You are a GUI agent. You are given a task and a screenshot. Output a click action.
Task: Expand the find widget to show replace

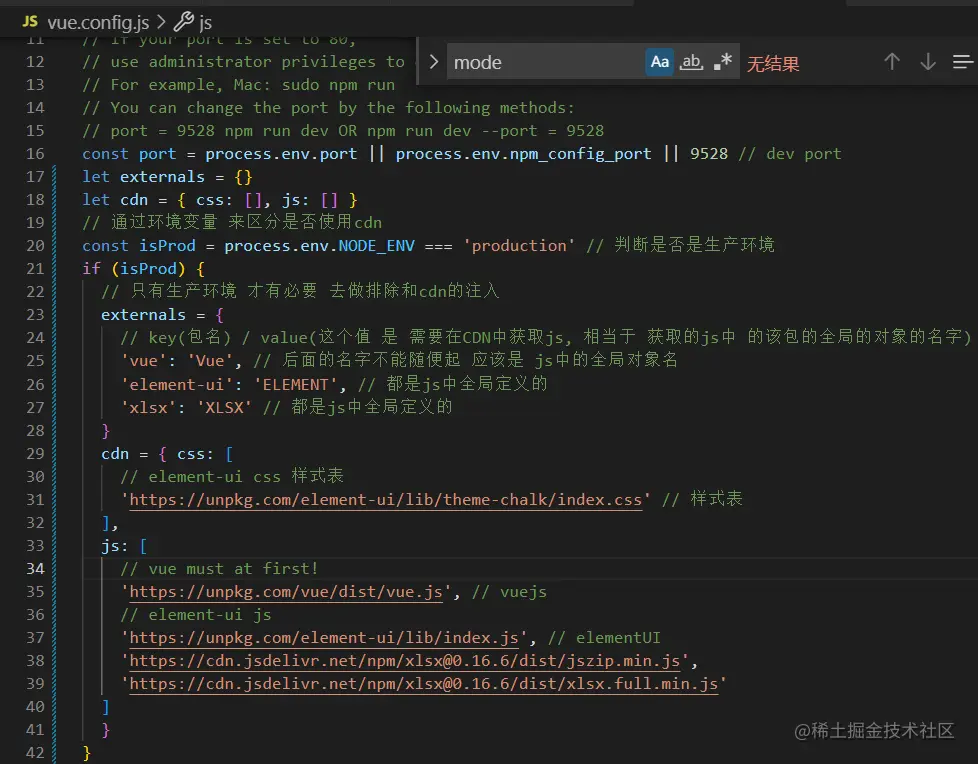[x=432, y=61]
